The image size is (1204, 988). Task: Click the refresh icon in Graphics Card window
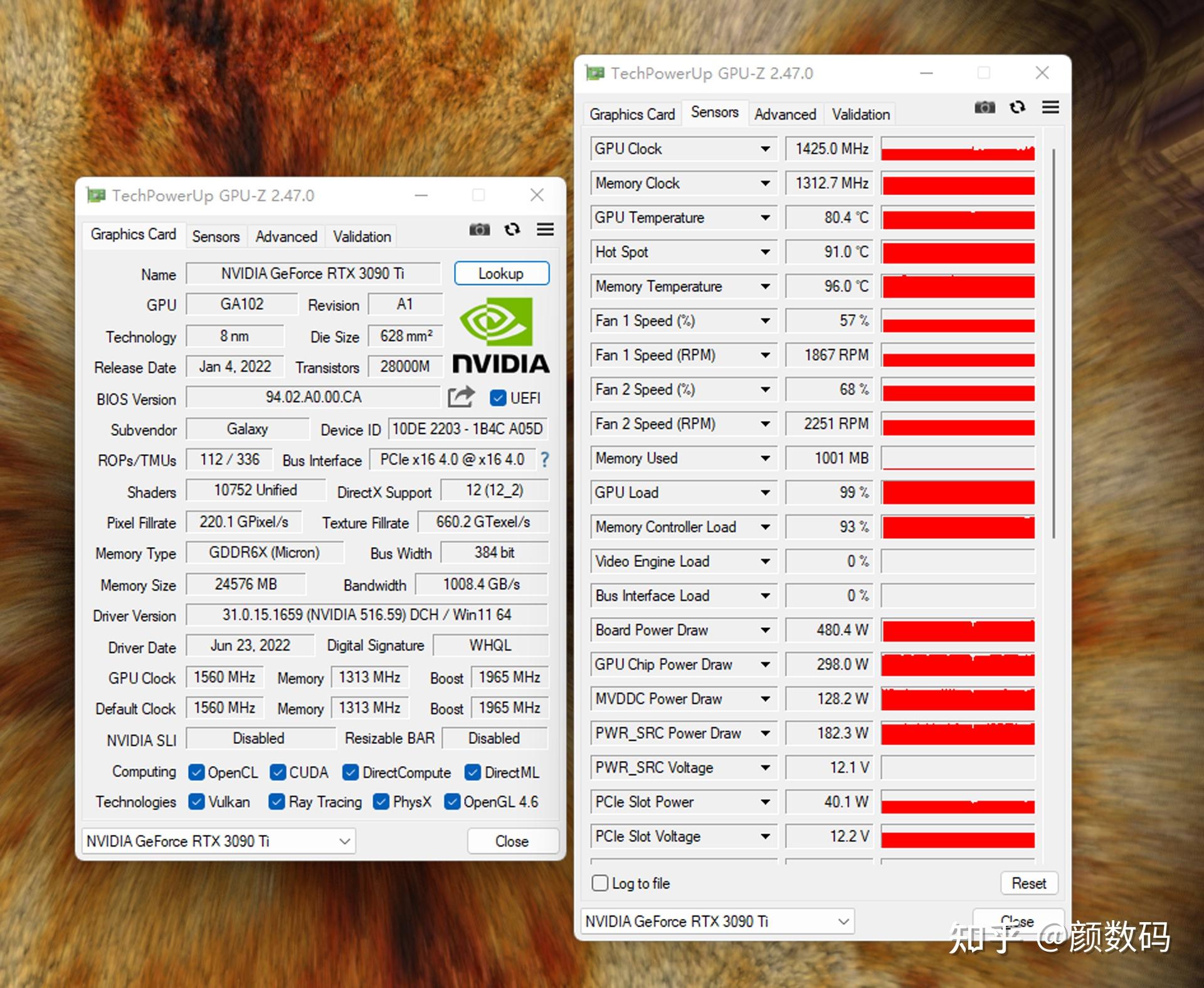click(x=512, y=230)
